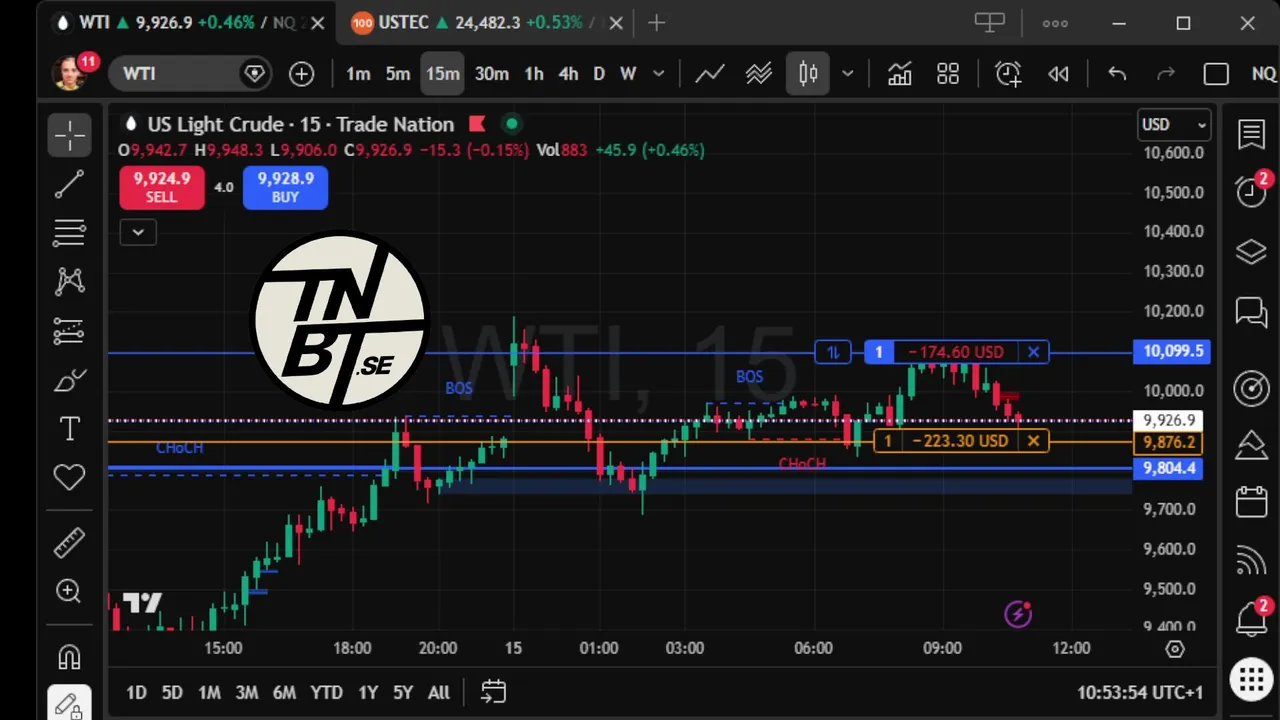The width and height of the screenshot is (1280, 720).
Task: Select the weekly W timeframe
Action: click(628, 74)
